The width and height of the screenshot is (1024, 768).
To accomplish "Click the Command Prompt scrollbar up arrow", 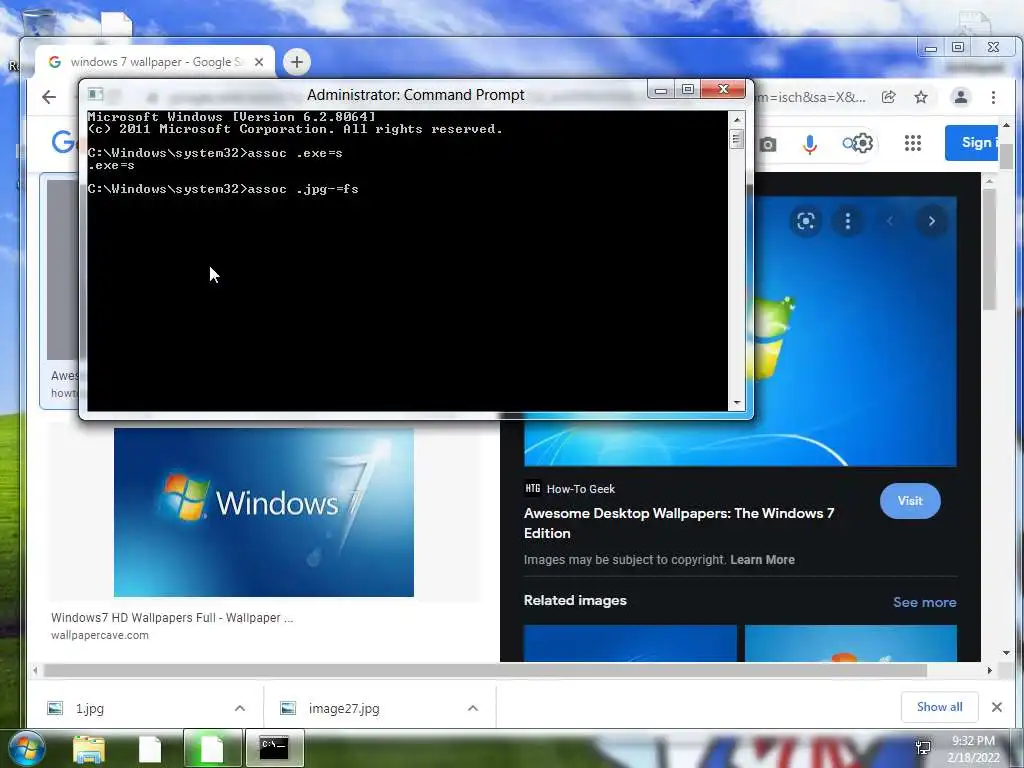I will (x=737, y=120).
